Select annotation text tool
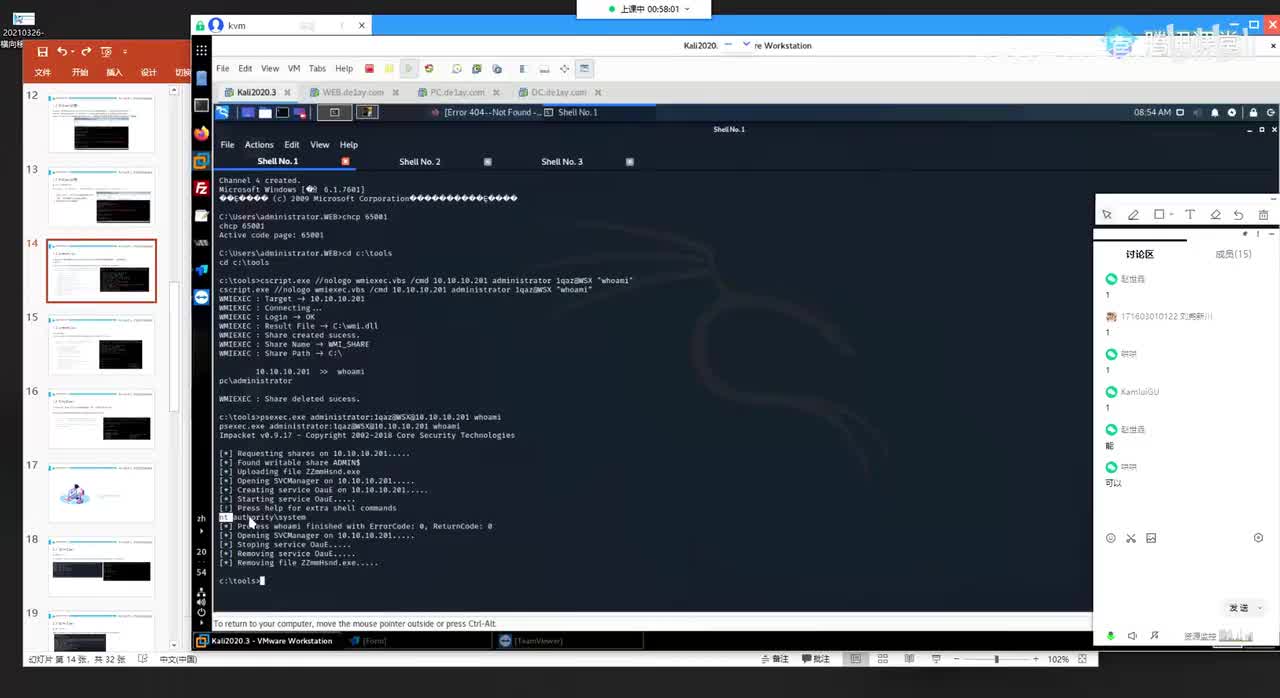This screenshot has width=1280, height=698. pyautogui.click(x=1190, y=215)
